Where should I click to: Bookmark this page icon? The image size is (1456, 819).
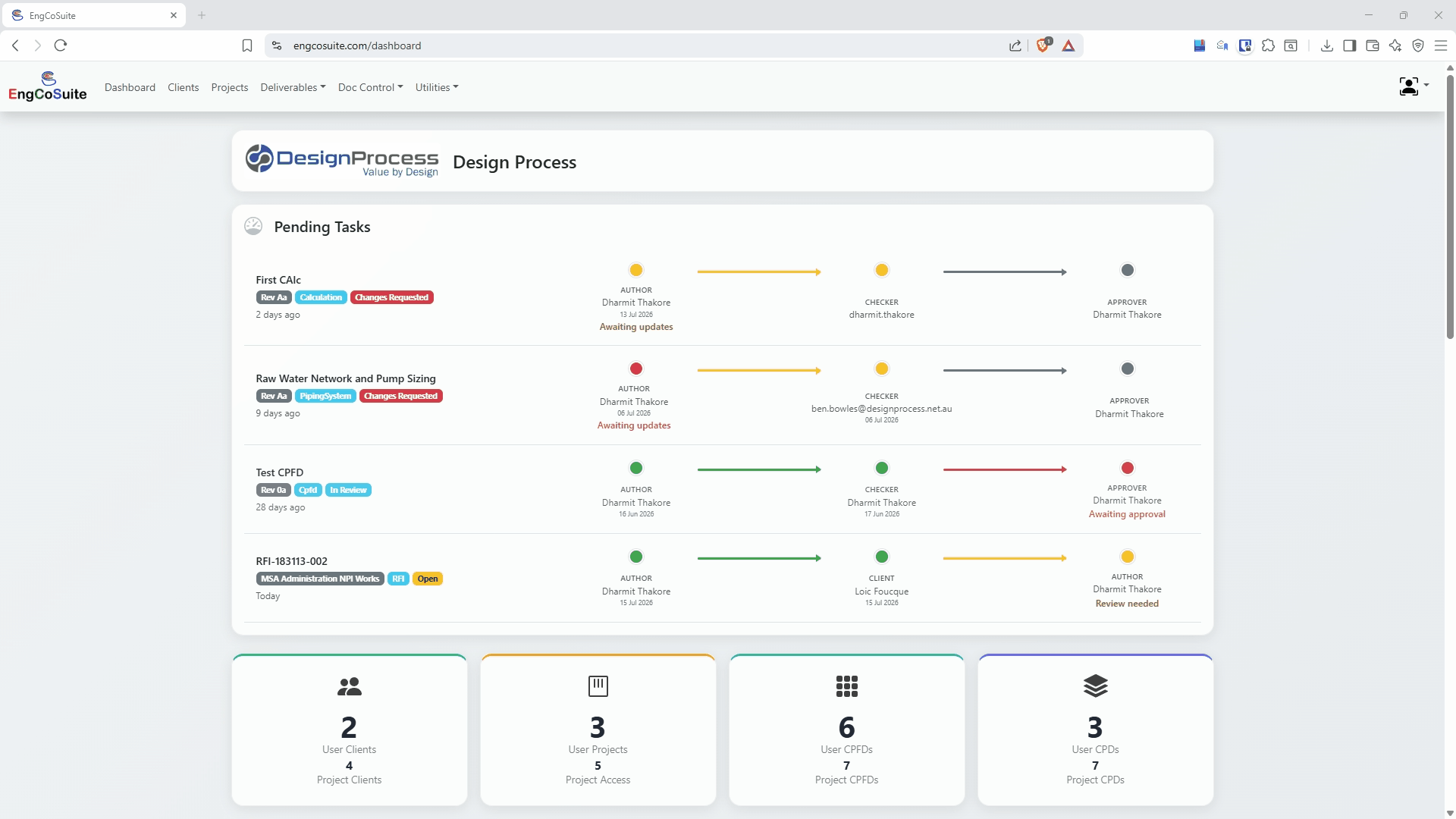click(x=247, y=45)
